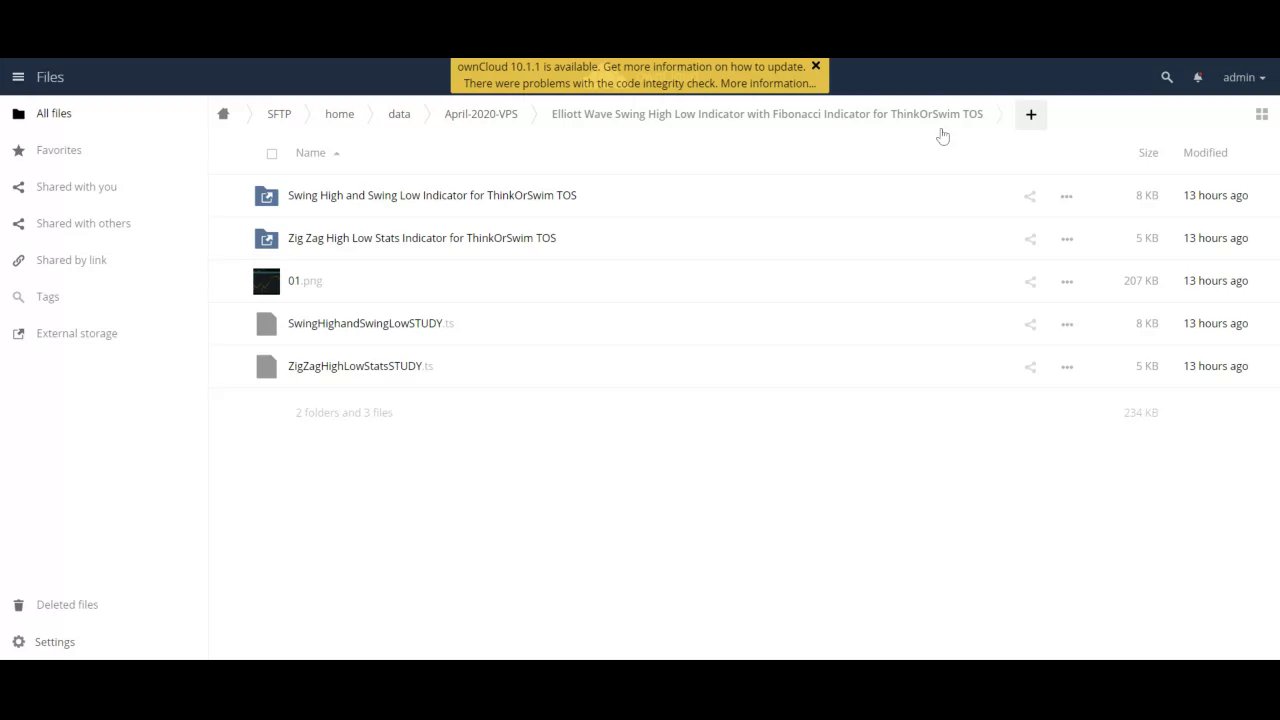Open the 01.png thumbnail
The width and height of the screenshot is (1280, 720).
[266, 281]
